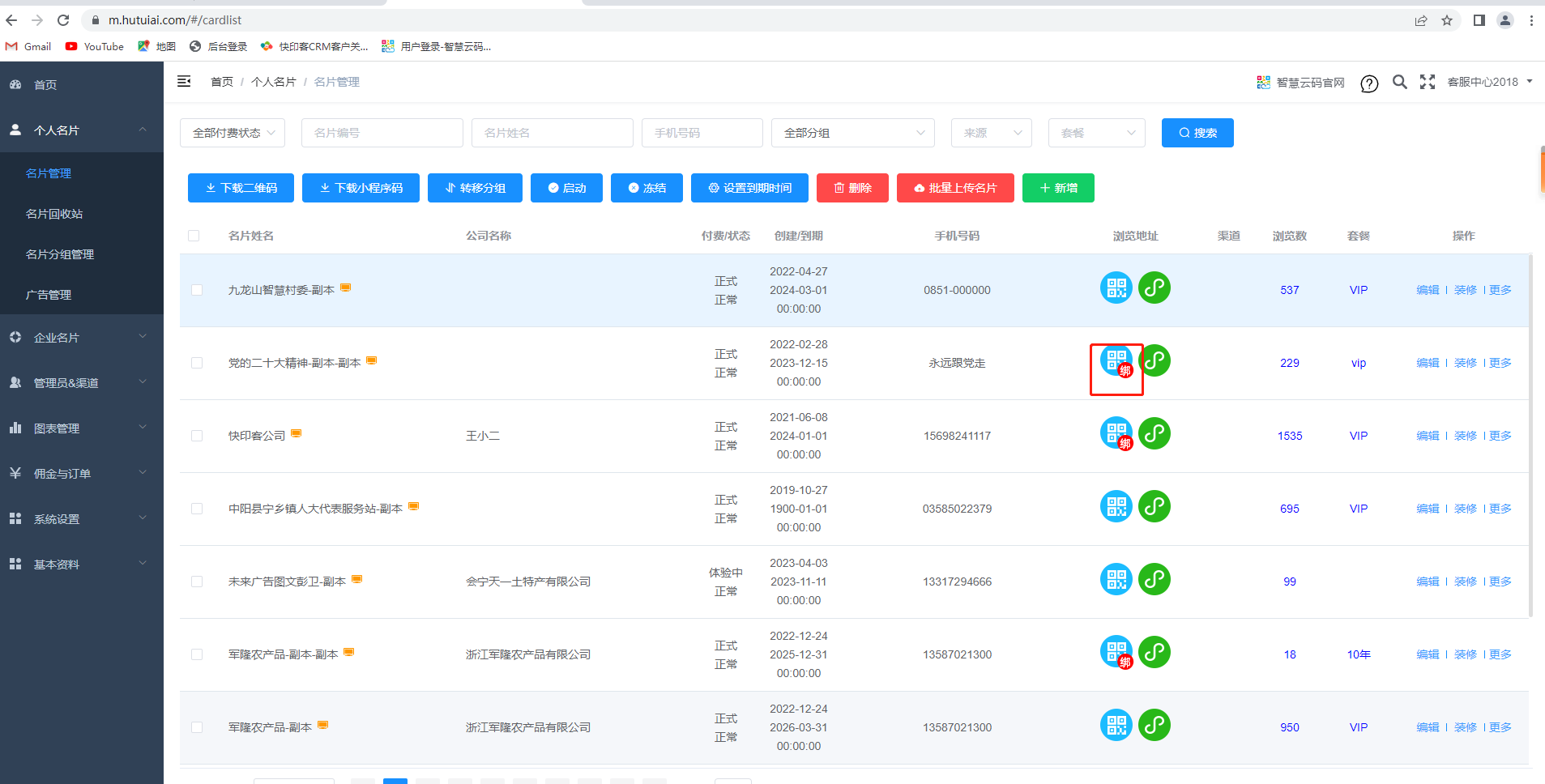Screen dimensions: 1545x784
Task: Click QR code icon for 军隆农产品-副本 row
Action: [1116, 725]
